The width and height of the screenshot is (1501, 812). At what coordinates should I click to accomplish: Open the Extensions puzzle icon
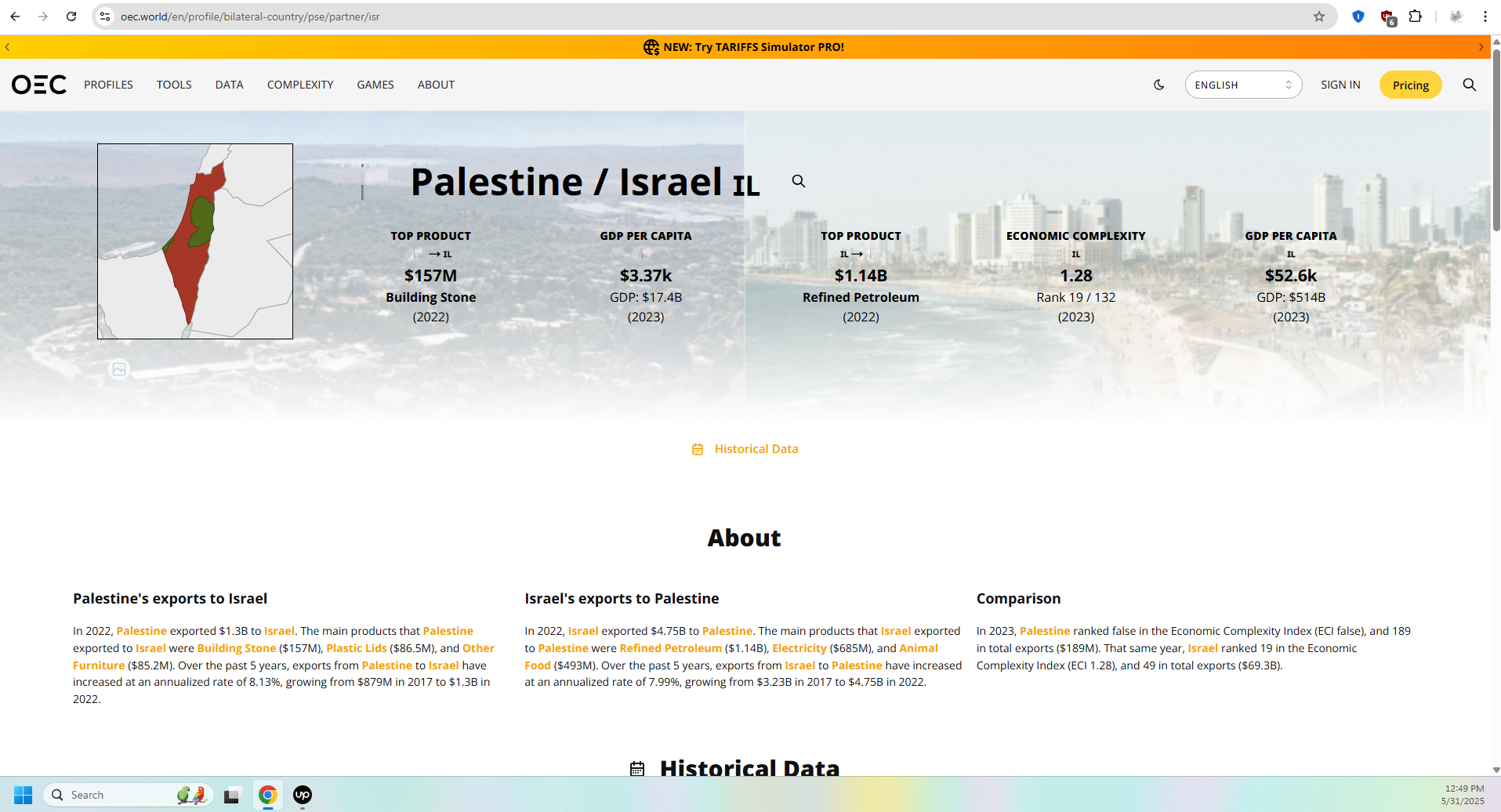[1416, 16]
